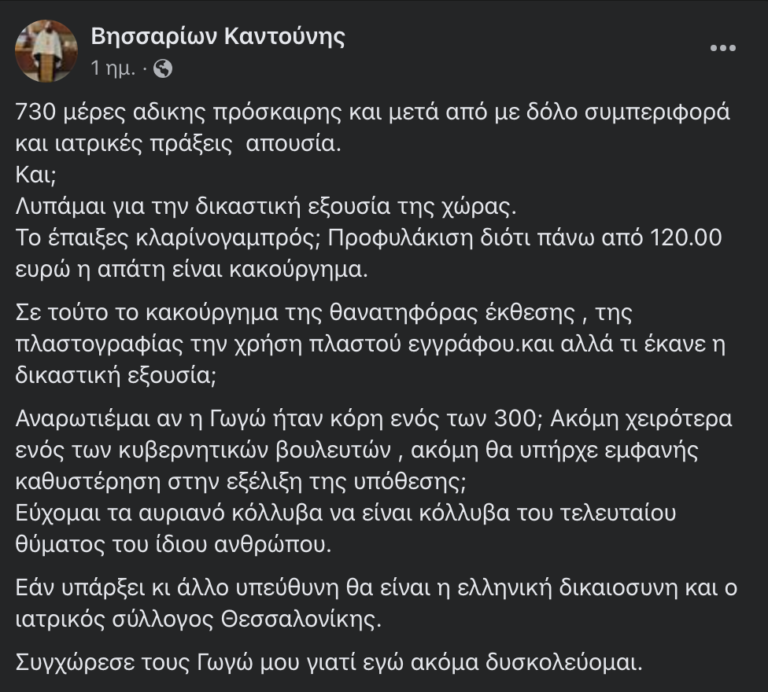Click the line starting "730 μέρες αδικης"
The height and width of the screenshot is (692, 768).
tap(373, 113)
